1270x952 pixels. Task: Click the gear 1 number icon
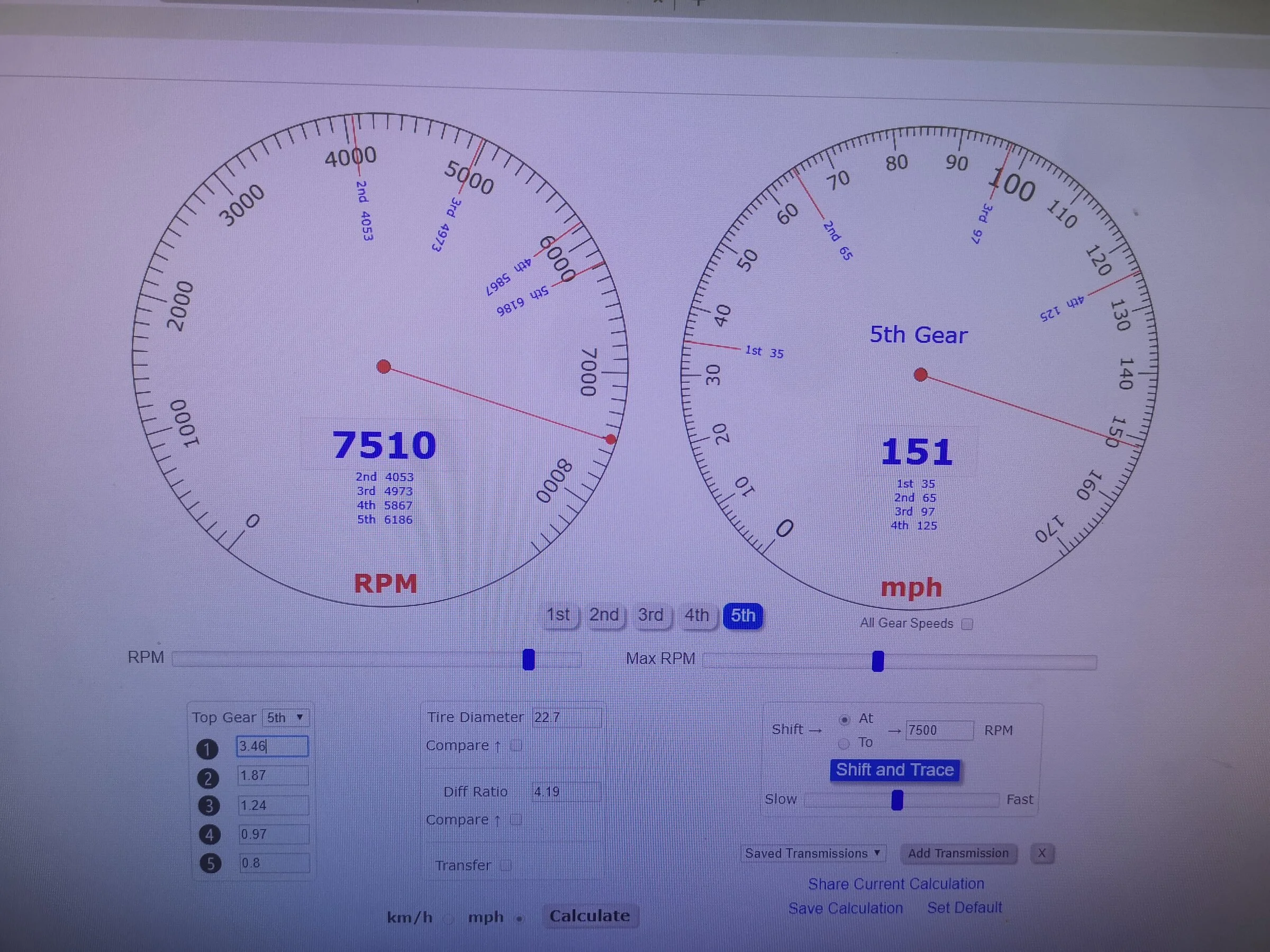coord(207,749)
